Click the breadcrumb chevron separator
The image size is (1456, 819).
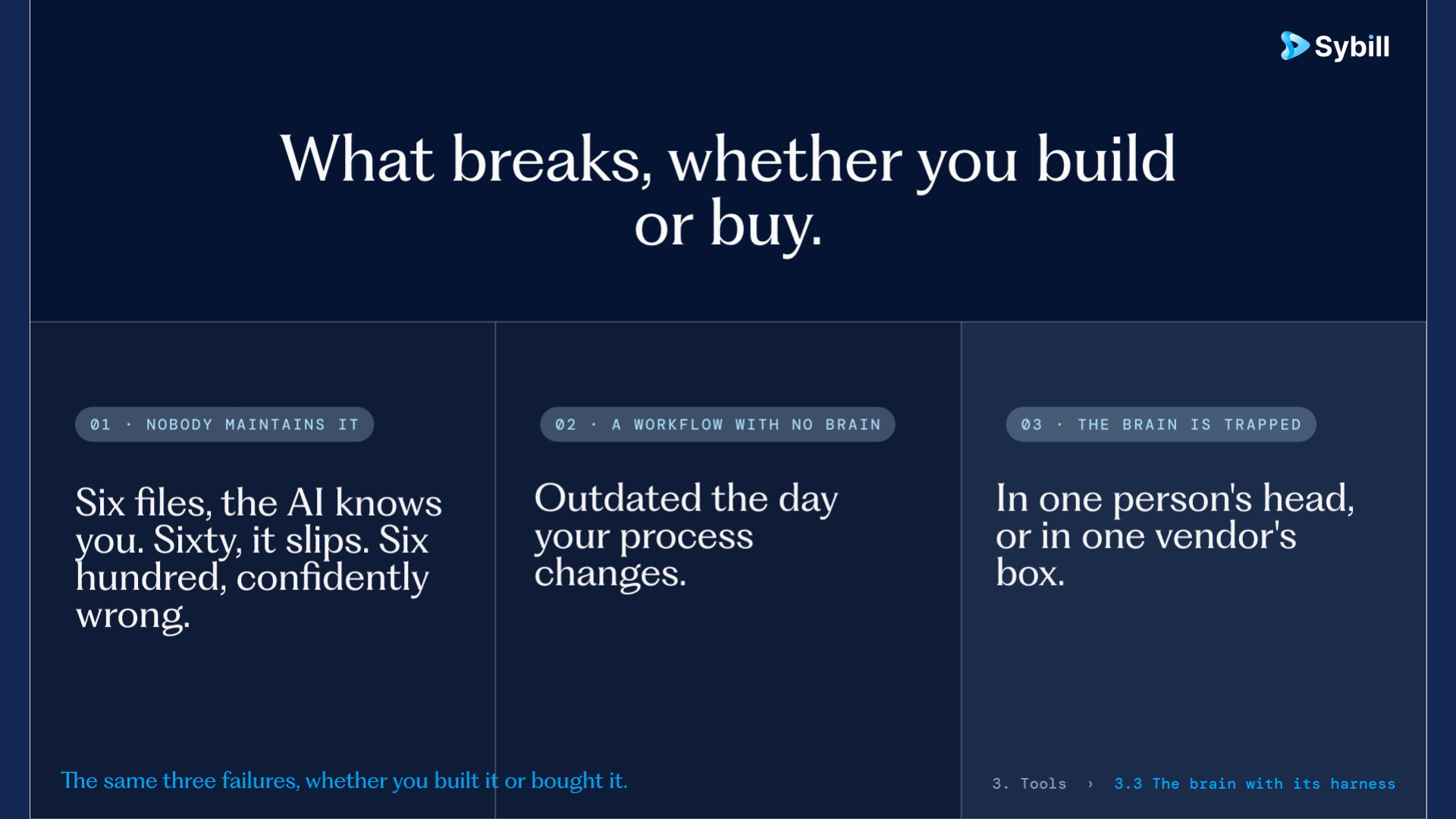1090,784
